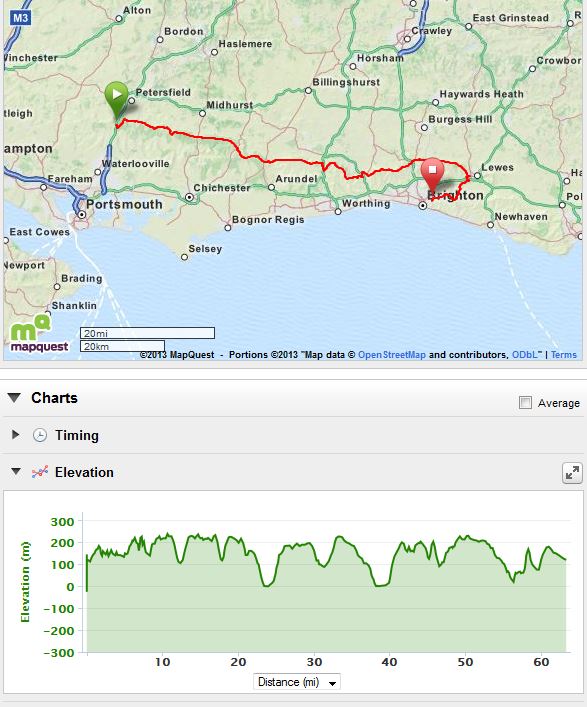
Task: Expand the elevation chart to fullscreen
Action: click(572, 473)
